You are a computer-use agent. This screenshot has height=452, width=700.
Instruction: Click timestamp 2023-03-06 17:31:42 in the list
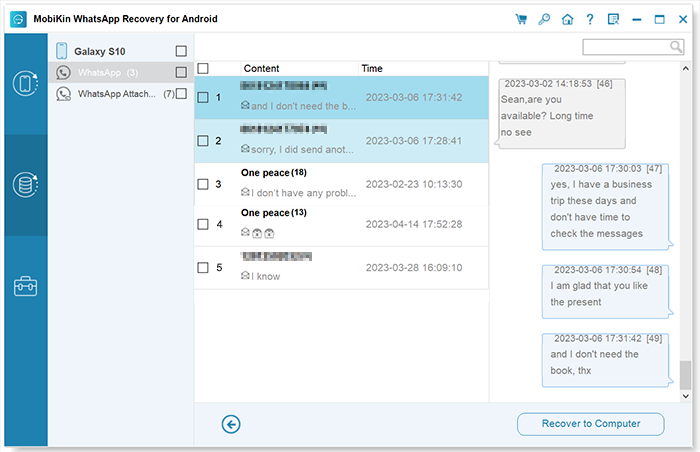click(x=414, y=97)
